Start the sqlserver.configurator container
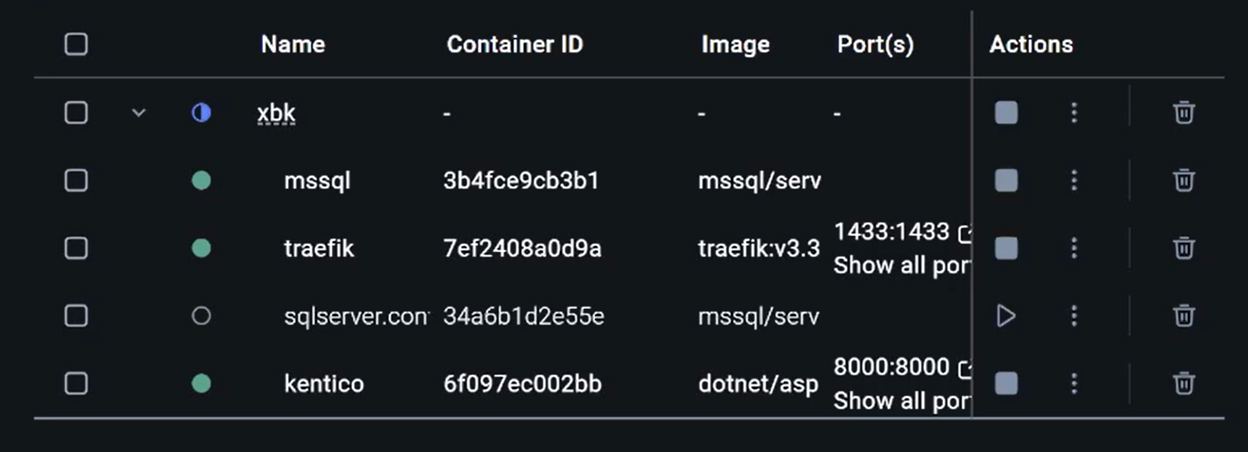 click(1006, 316)
